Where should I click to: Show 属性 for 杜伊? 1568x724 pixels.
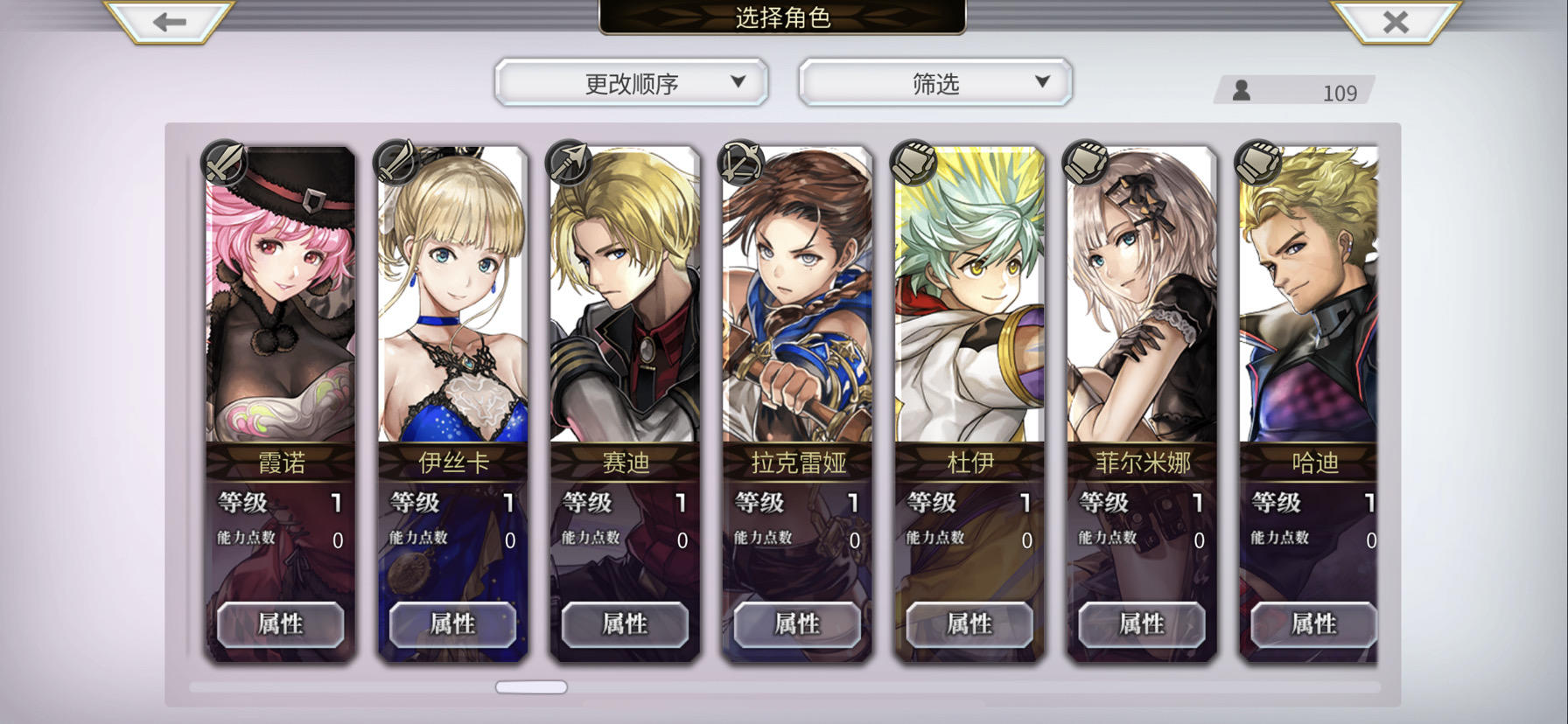(x=969, y=624)
